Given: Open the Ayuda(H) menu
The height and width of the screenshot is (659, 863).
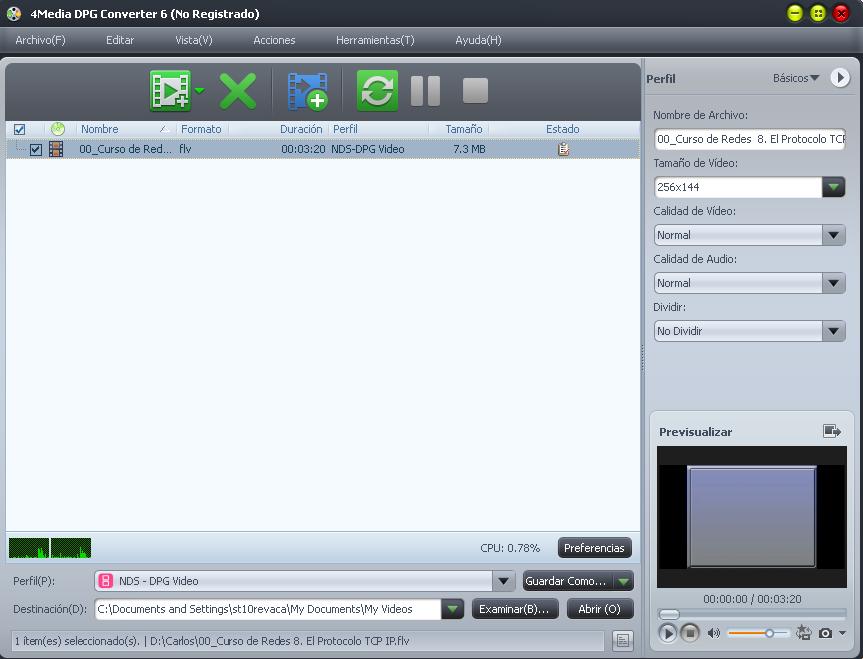Looking at the screenshot, I should [x=478, y=40].
